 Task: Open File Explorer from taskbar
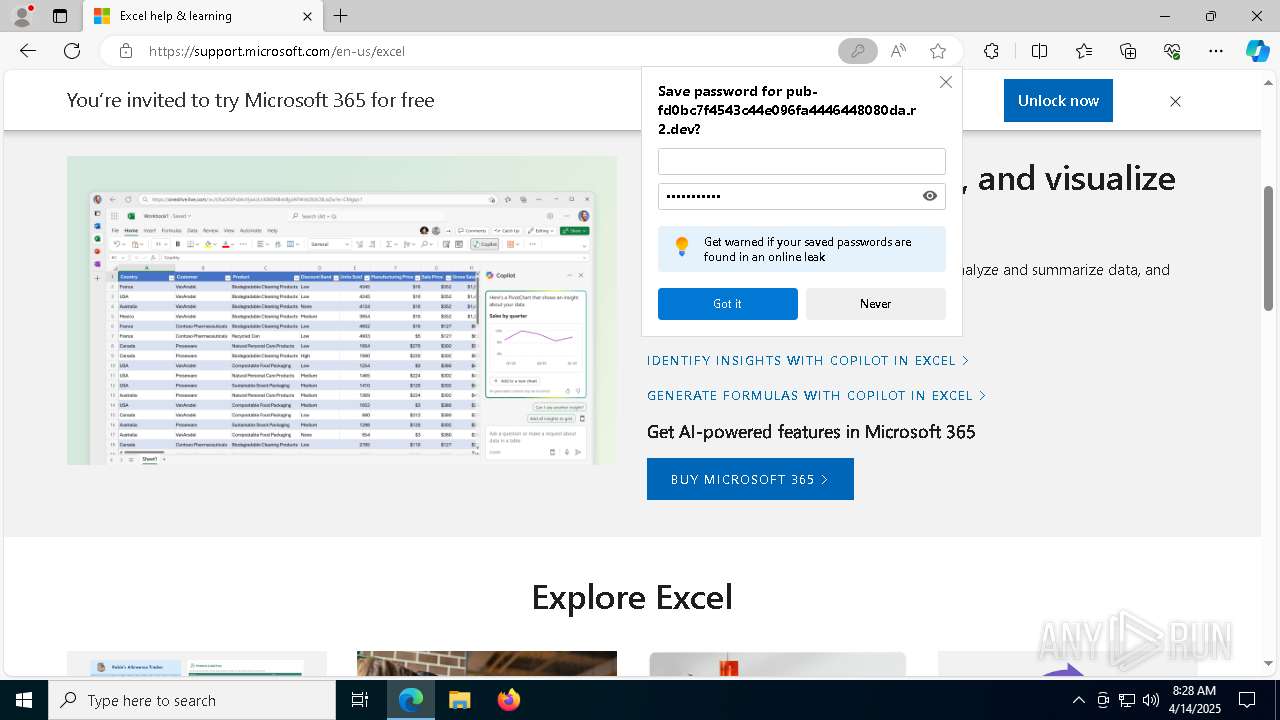click(x=459, y=700)
